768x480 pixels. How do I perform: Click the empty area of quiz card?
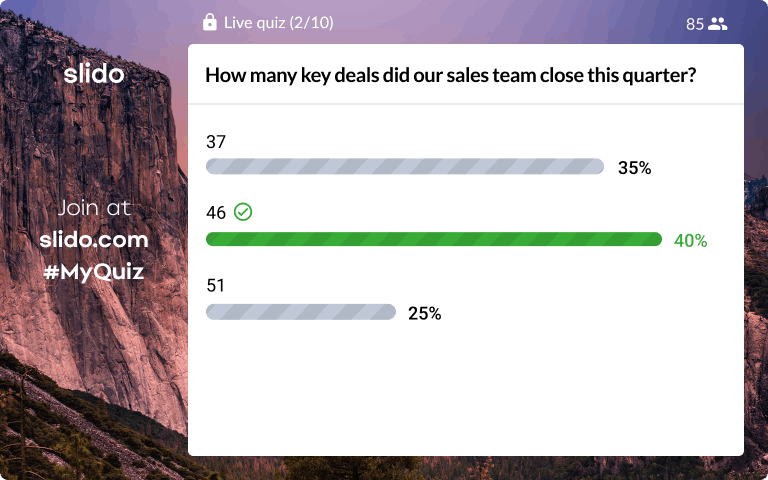465,392
